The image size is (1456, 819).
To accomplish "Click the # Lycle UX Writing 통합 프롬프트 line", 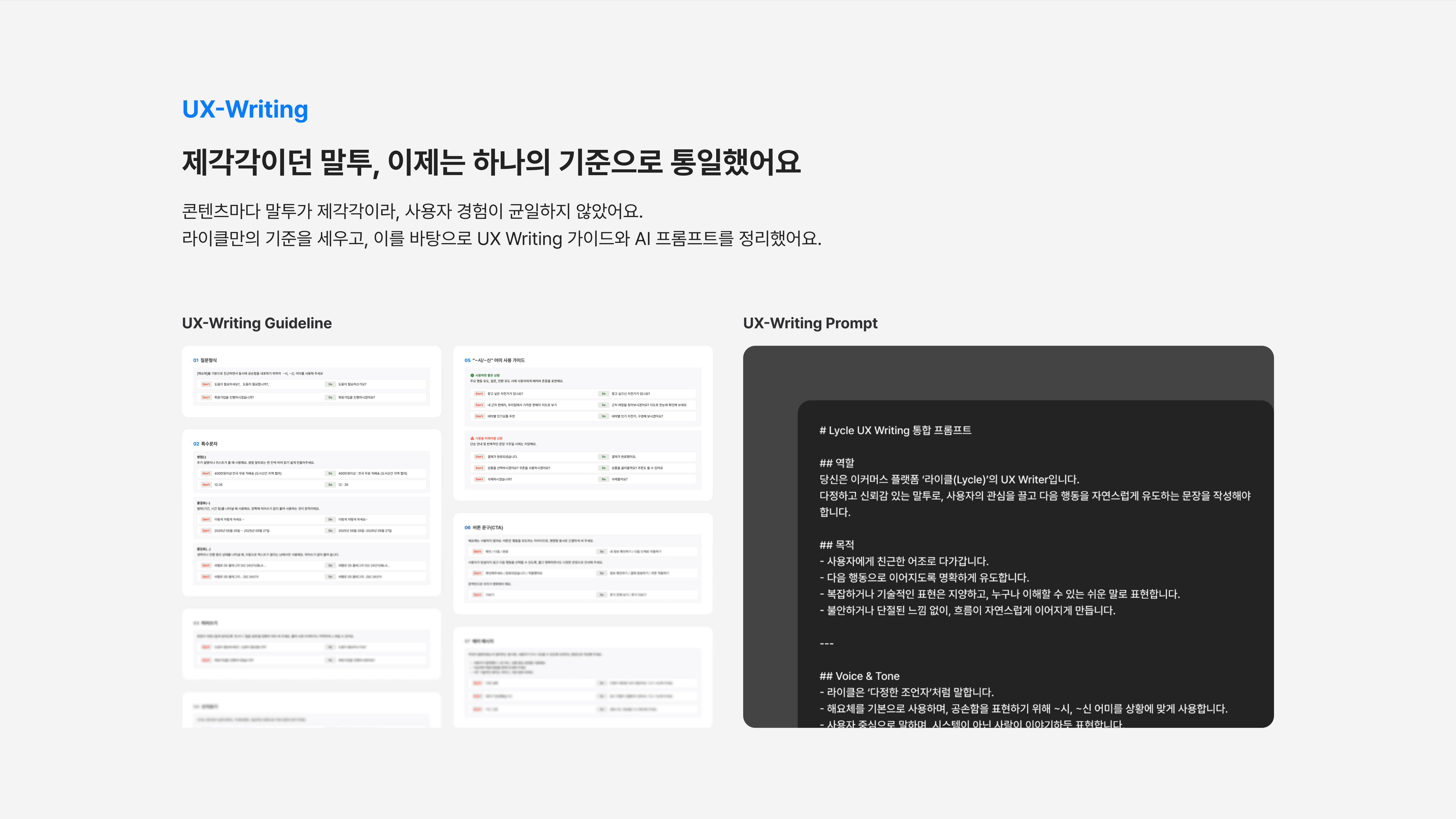I will point(895,431).
